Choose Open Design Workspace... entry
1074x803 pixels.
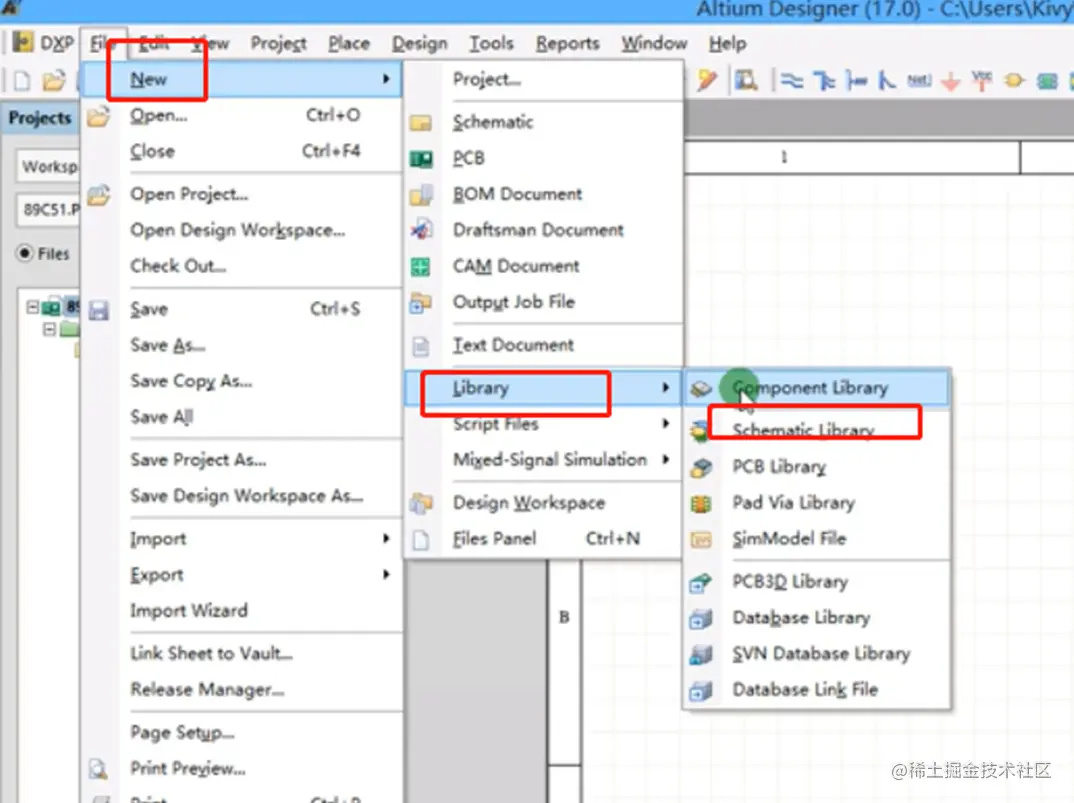click(x=241, y=230)
